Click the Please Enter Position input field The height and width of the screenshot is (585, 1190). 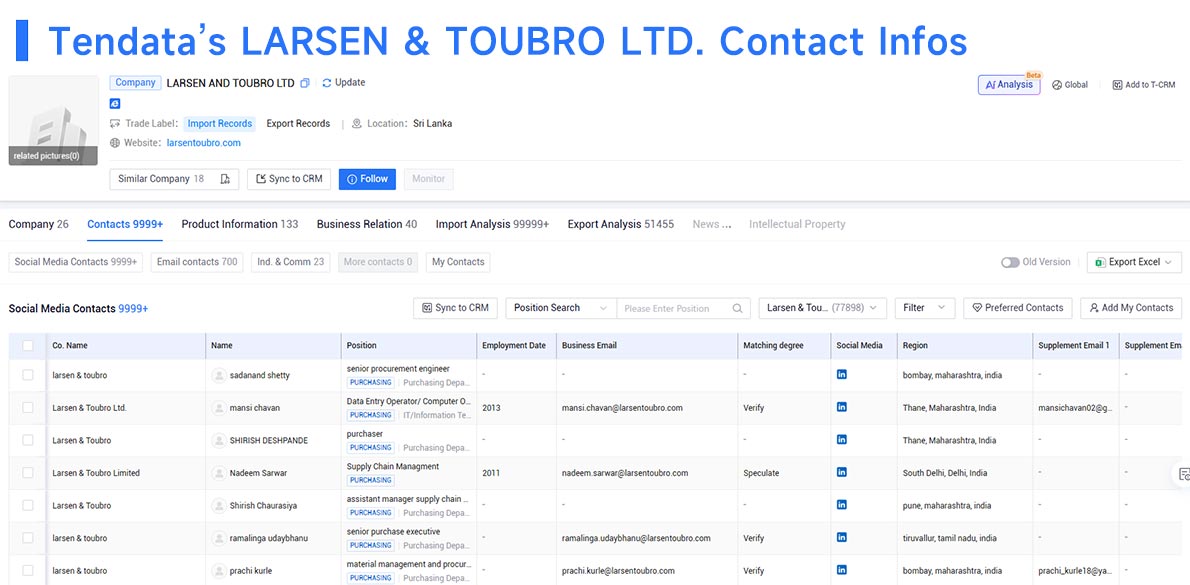point(674,309)
